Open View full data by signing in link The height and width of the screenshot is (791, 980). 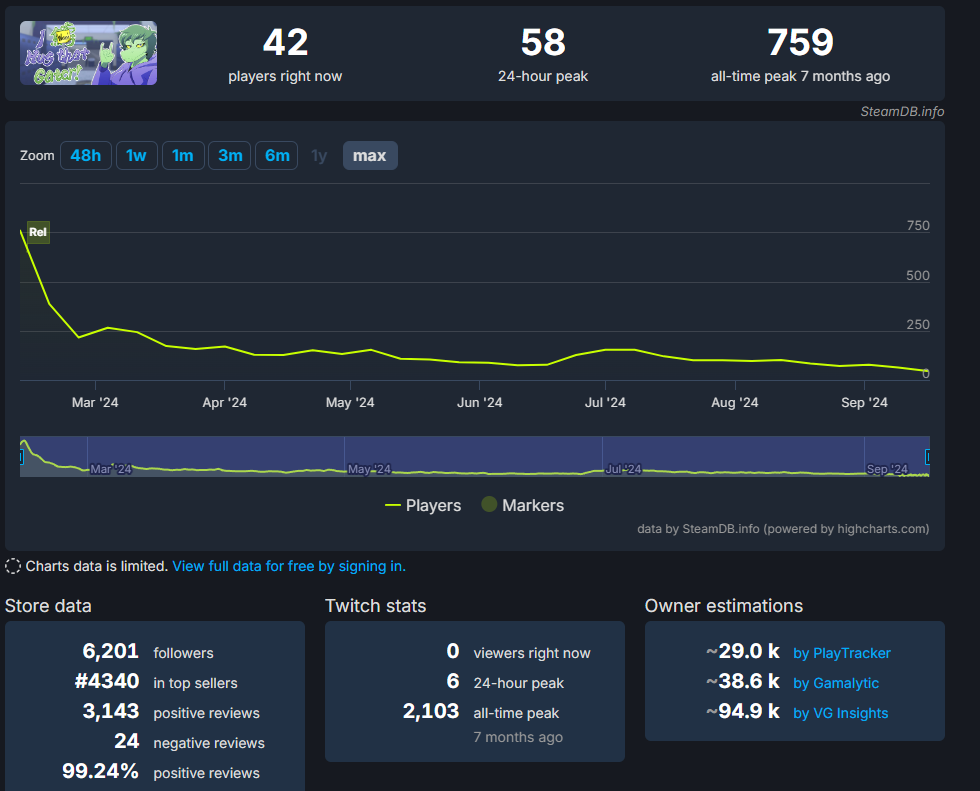pos(289,566)
